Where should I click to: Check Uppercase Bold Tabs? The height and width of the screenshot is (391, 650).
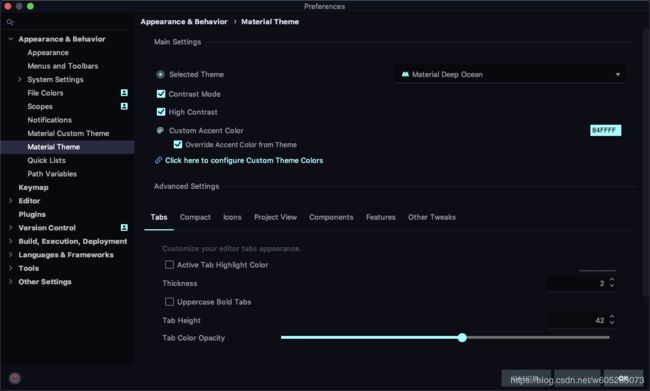[x=169, y=302]
